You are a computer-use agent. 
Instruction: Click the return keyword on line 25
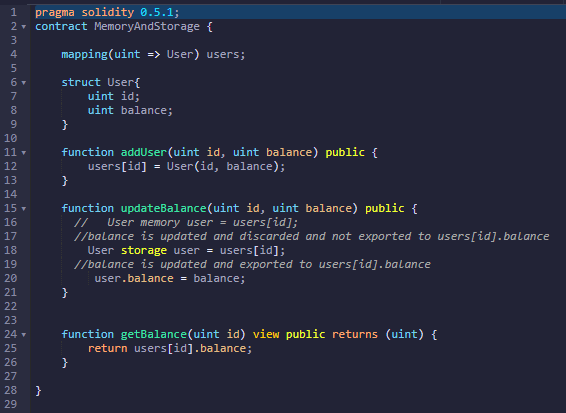click(108, 348)
